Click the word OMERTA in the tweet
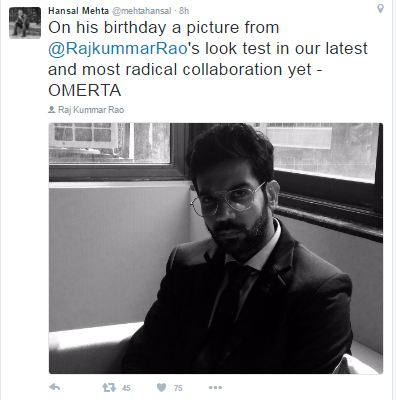 (85, 91)
